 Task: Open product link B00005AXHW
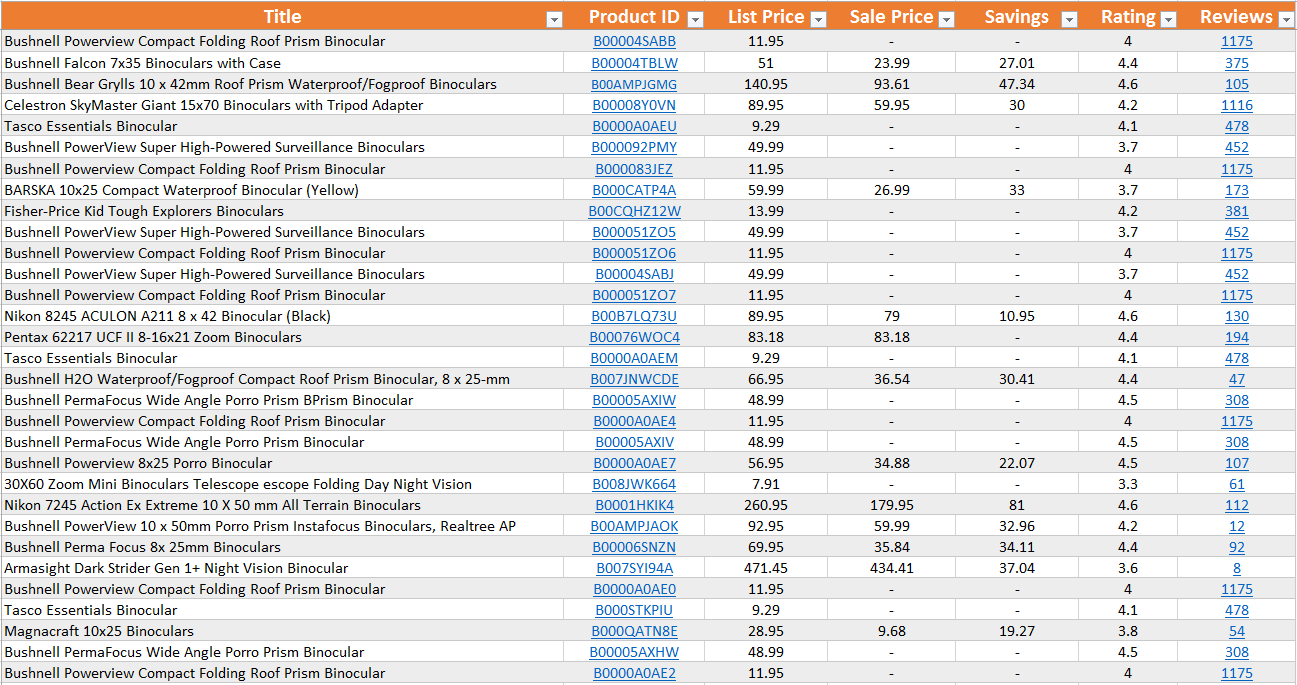pos(635,652)
